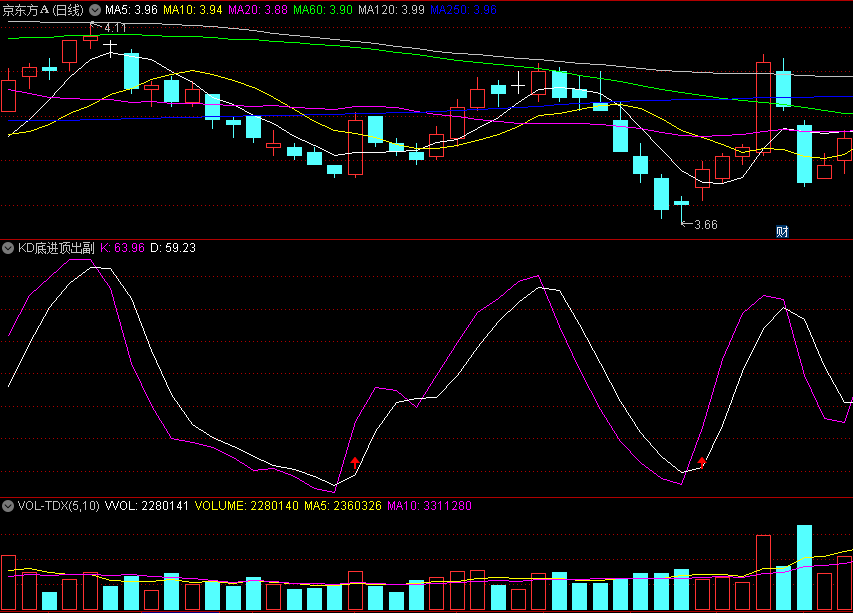The width and height of the screenshot is (853, 613).
Task: Click the second red buy arrow in KD panel
Action: pos(702,462)
